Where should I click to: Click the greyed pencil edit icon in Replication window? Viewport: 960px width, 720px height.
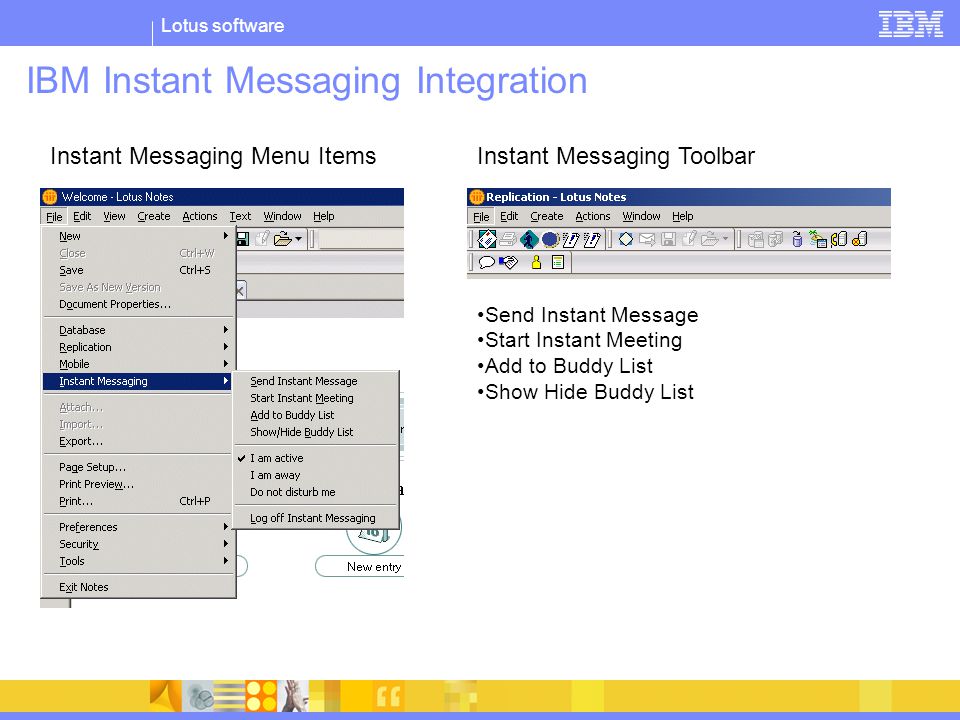(x=689, y=239)
